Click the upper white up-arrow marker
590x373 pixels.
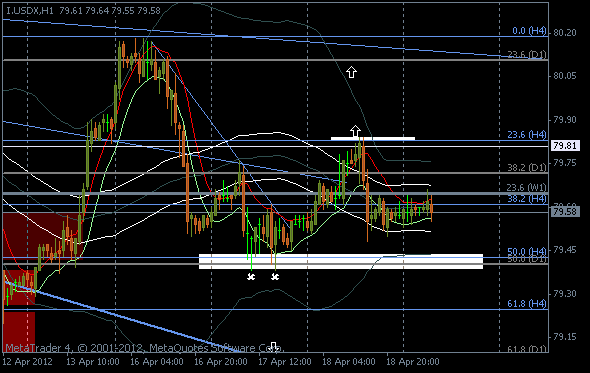(x=351, y=72)
